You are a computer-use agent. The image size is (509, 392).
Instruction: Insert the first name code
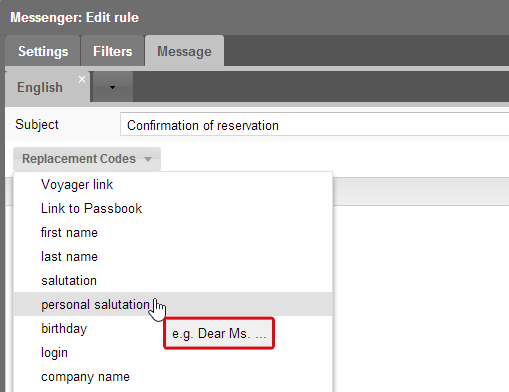tap(173, 232)
